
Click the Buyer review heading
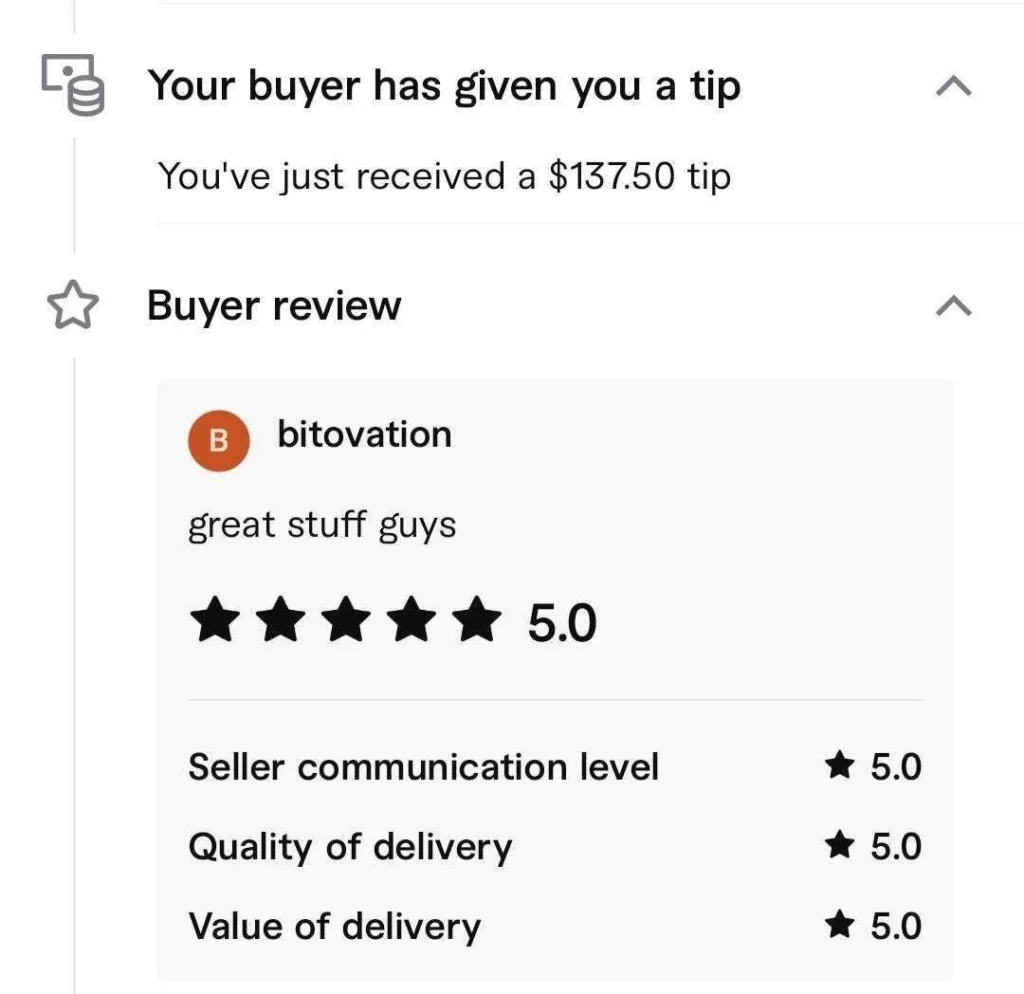coord(274,306)
